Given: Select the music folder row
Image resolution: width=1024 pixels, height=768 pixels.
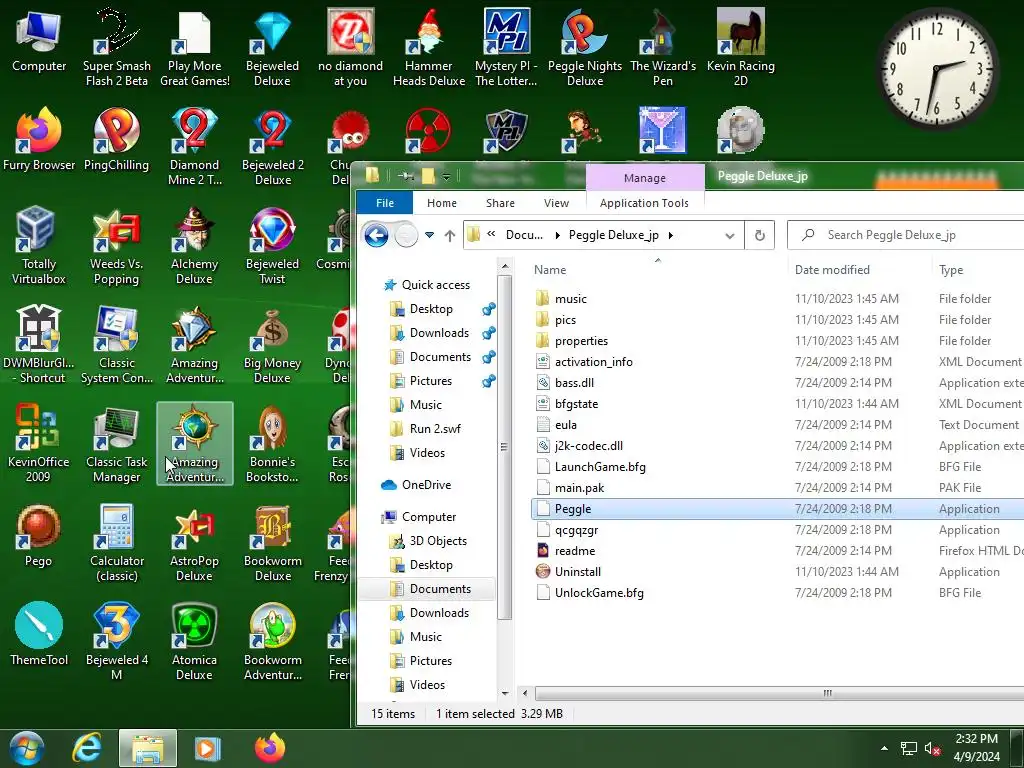Looking at the screenshot, I should [x=777, y=298].
